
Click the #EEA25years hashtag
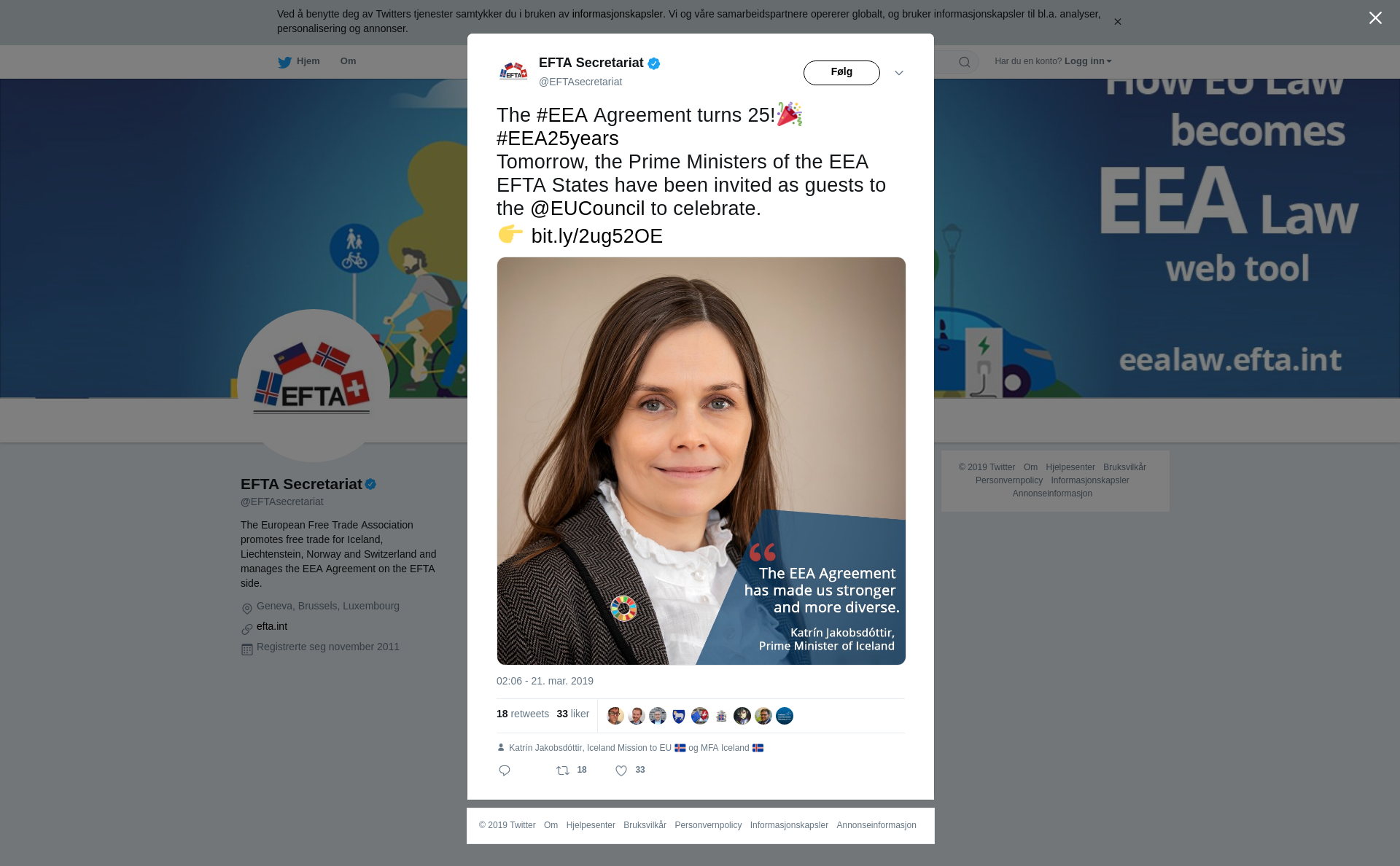(x=558, y=139)
